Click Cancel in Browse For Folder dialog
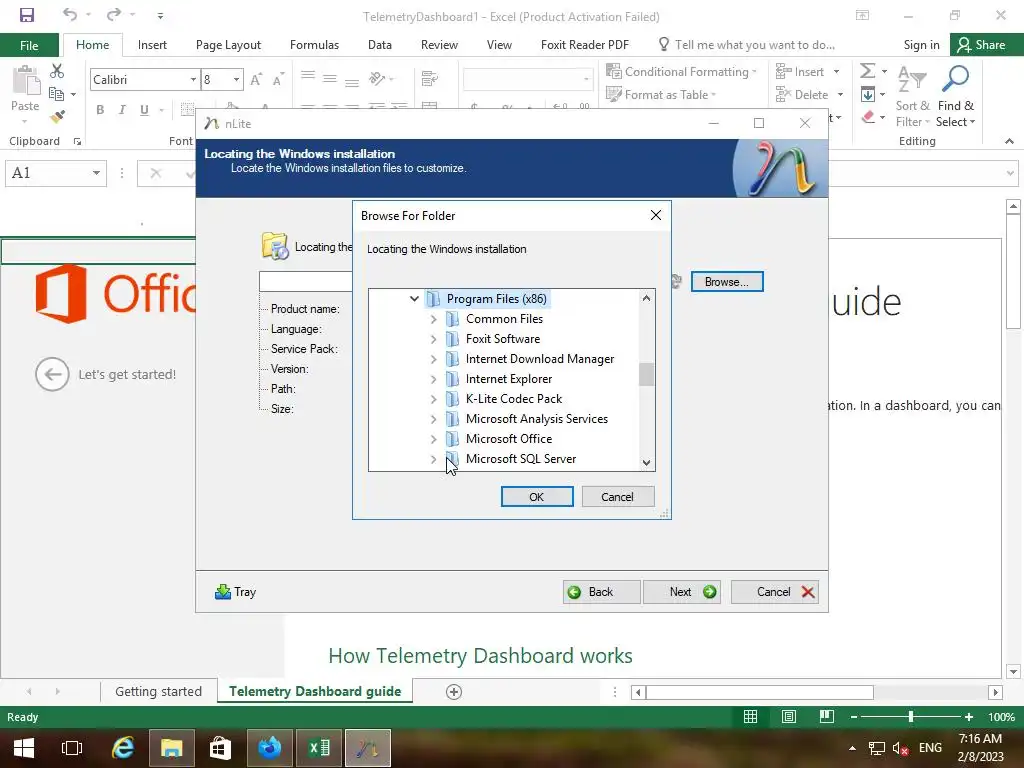This screenshot has width=1024, height=768. (617, 497)
